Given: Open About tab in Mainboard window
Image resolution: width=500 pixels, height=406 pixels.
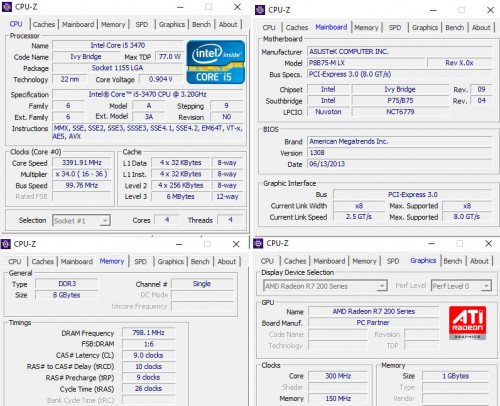Looking at the screenshot, I should (x=481, y=27).
